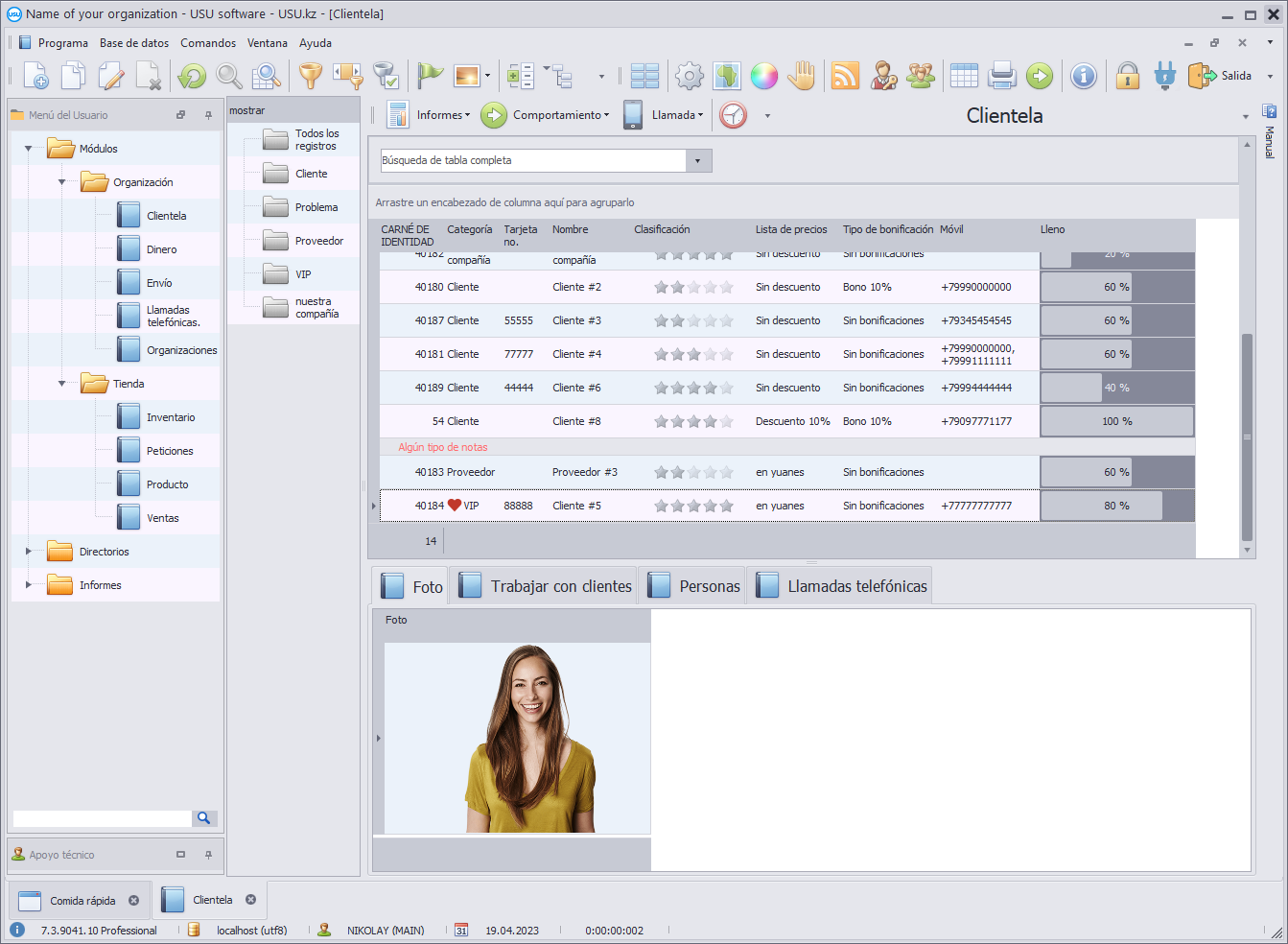1288x944 pixels.
Task: Click the blue information icon
Action: [x=1084, y=76]
